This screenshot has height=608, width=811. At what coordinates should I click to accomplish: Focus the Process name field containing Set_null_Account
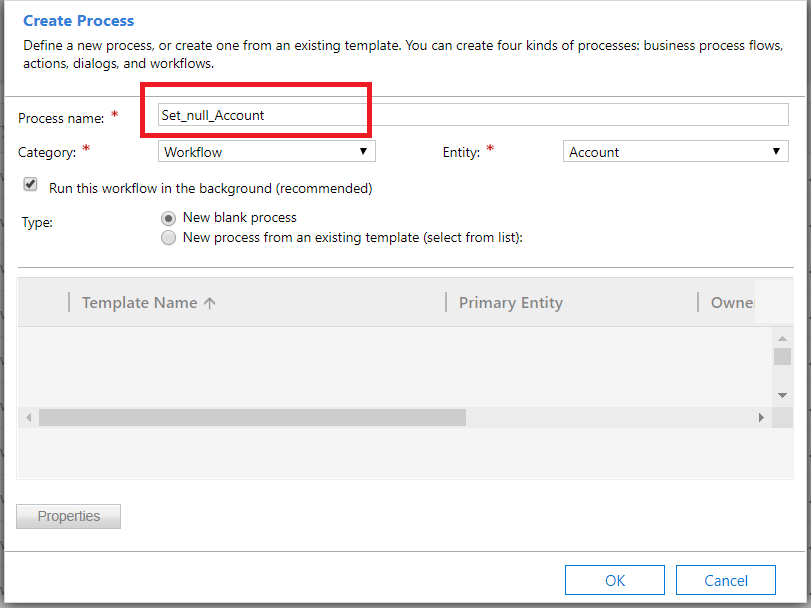[473, 115]
